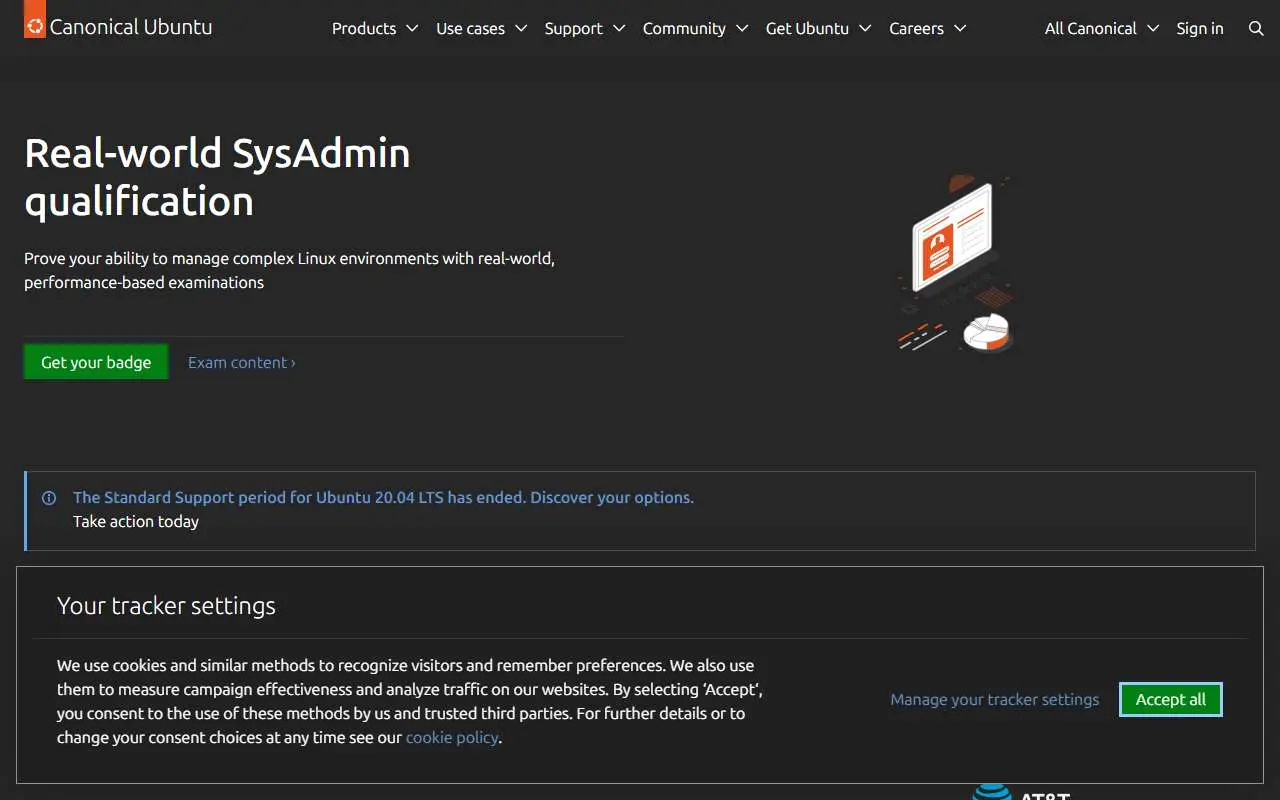Screen dimensions: 1280x800
Task: Click the Manage your tracker settings link
Action: (x=995, y=699)
